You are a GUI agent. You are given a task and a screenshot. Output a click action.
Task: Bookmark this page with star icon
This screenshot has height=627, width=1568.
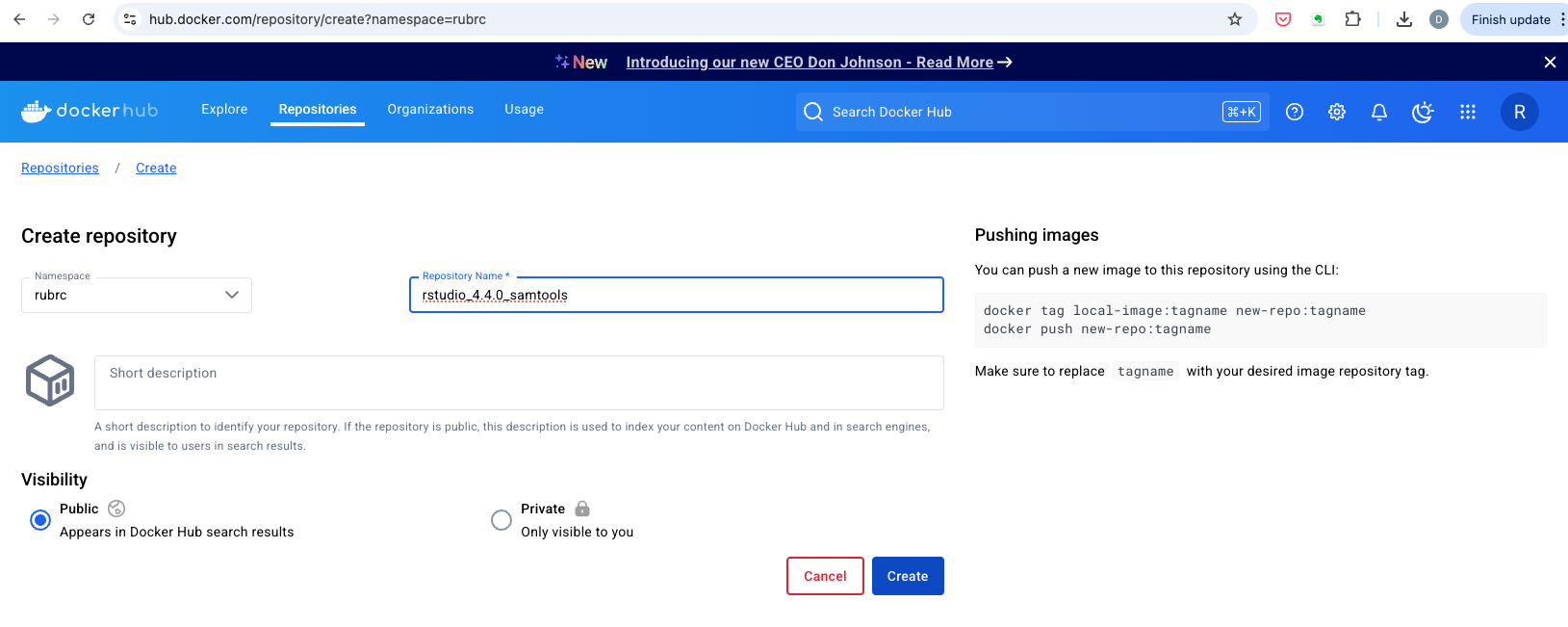tap(1235, 19)
